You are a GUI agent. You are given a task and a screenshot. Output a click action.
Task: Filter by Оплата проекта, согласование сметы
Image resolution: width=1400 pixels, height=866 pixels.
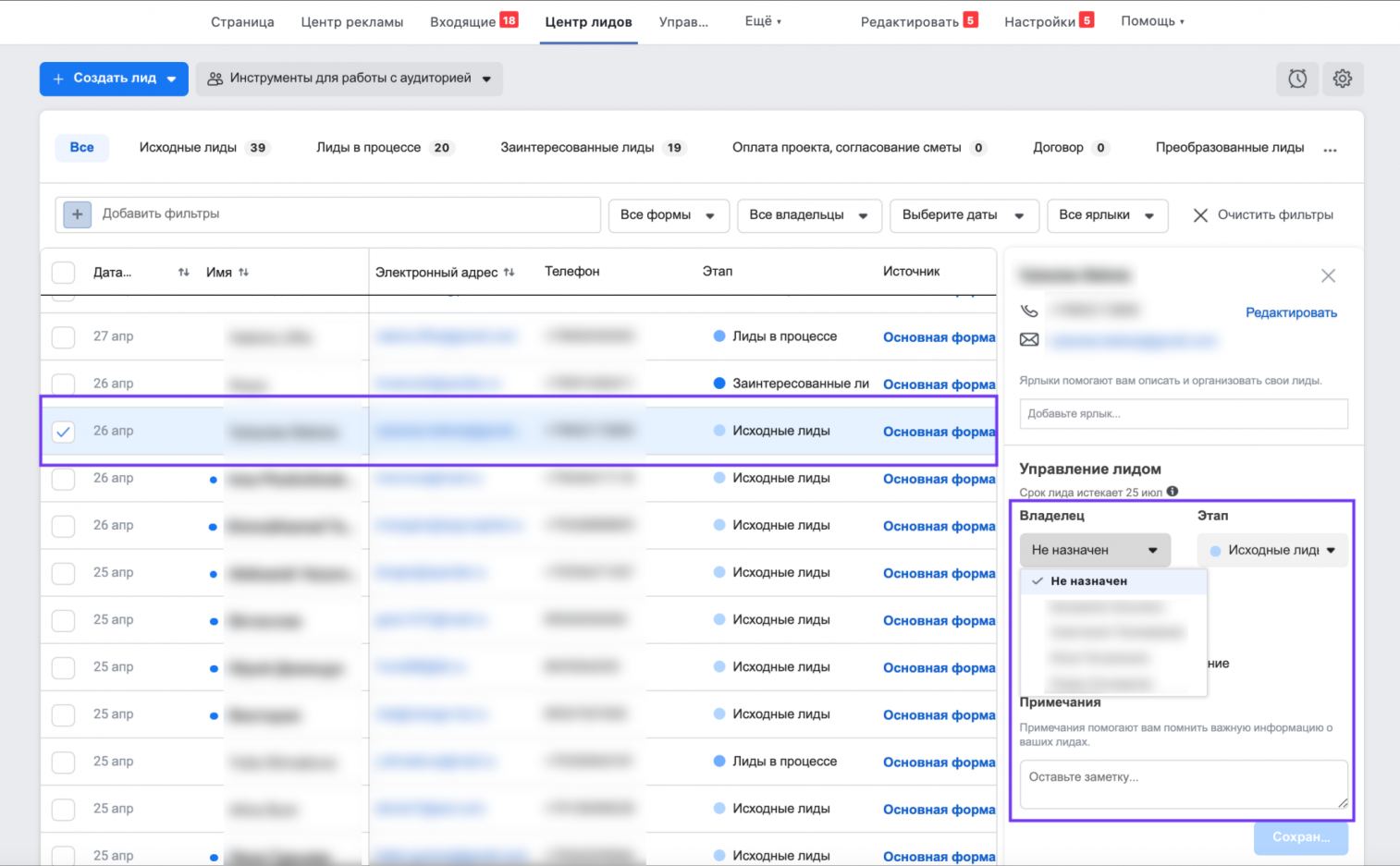pos(859,147)
